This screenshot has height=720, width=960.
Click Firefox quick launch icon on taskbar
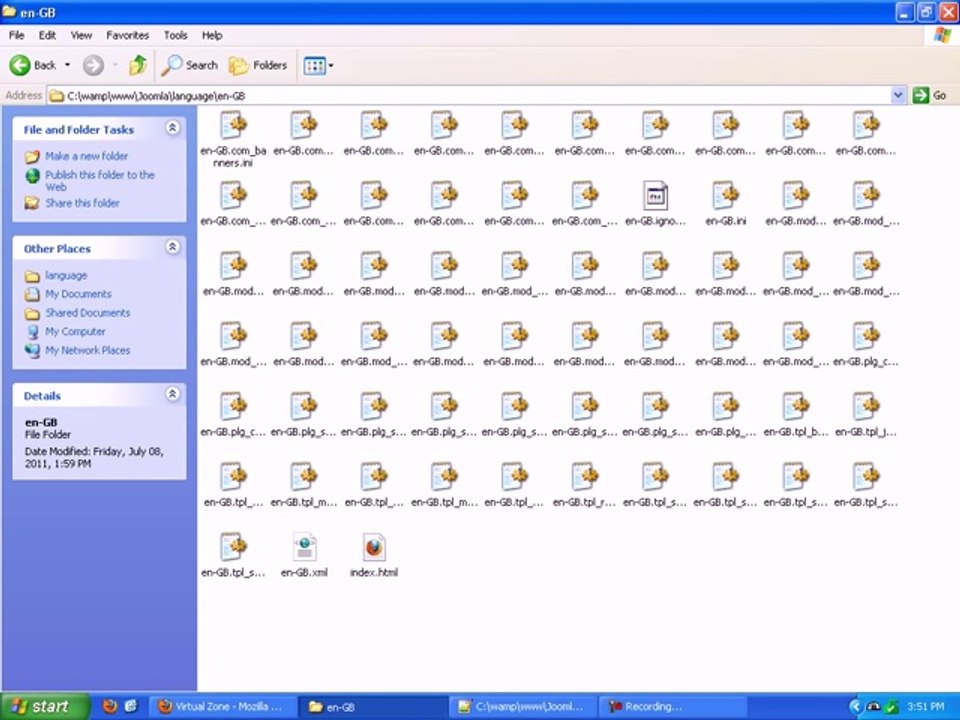click(110, 706)
